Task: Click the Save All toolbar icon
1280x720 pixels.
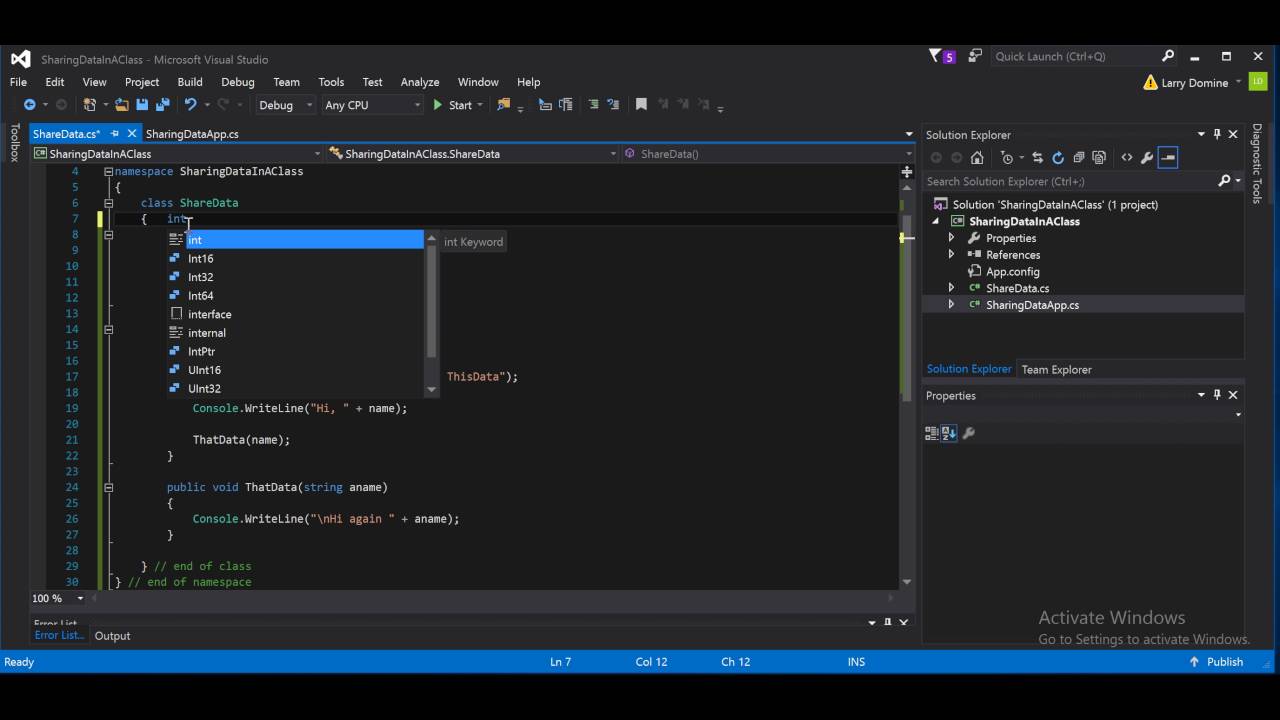Action: coord(162,105)
